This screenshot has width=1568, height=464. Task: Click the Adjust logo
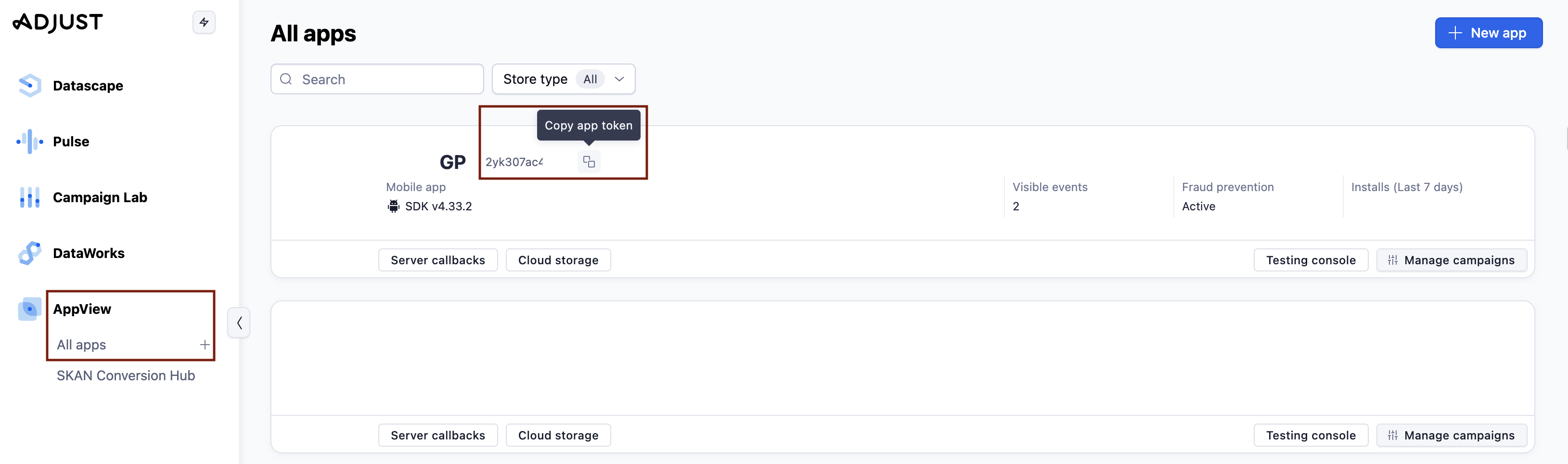click(x=58, y=23)
